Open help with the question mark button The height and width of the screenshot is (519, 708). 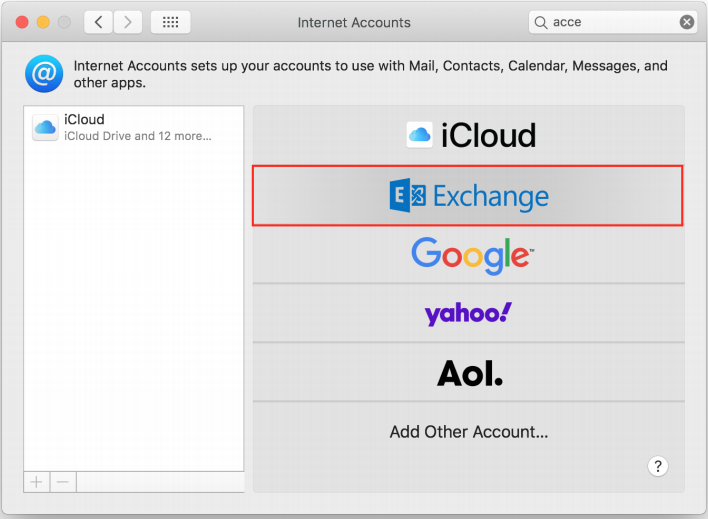658,466
